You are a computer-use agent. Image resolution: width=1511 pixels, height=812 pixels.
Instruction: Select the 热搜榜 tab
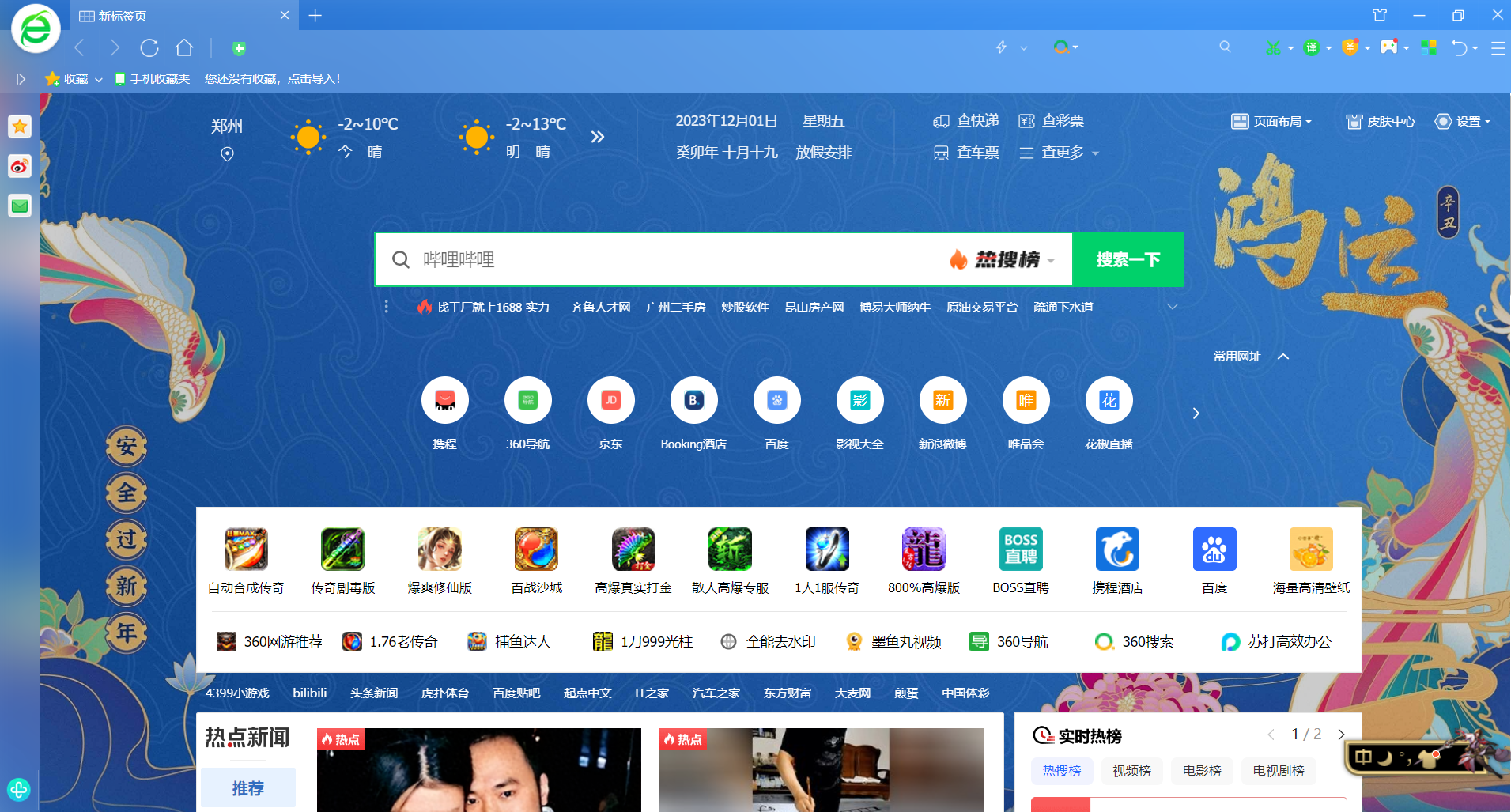point(1062,771)
